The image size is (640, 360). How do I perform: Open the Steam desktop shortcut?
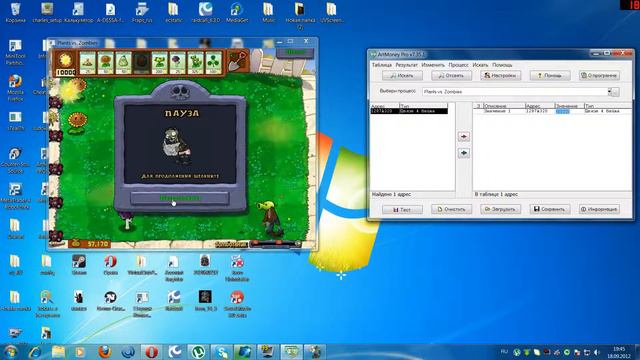[79, 264]
